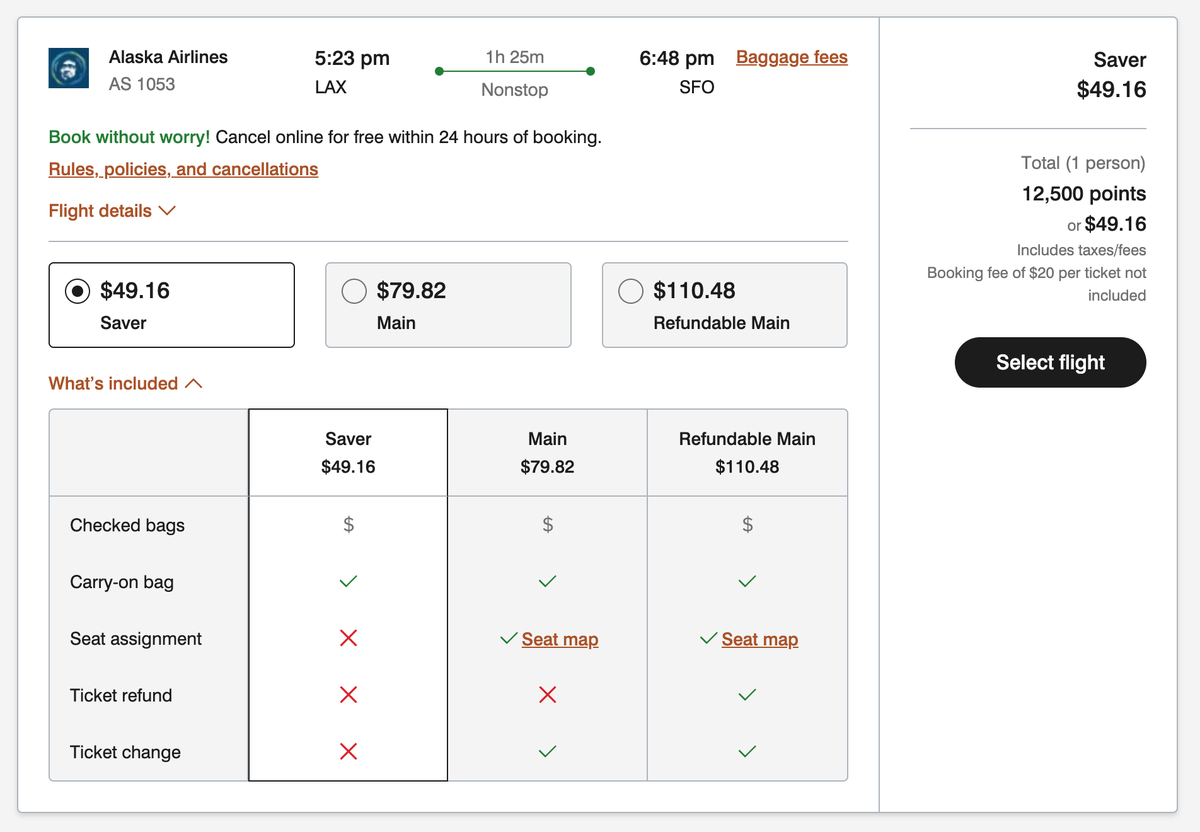Click the dollar sign under Saver checked bags

click(x=347, y=524)
